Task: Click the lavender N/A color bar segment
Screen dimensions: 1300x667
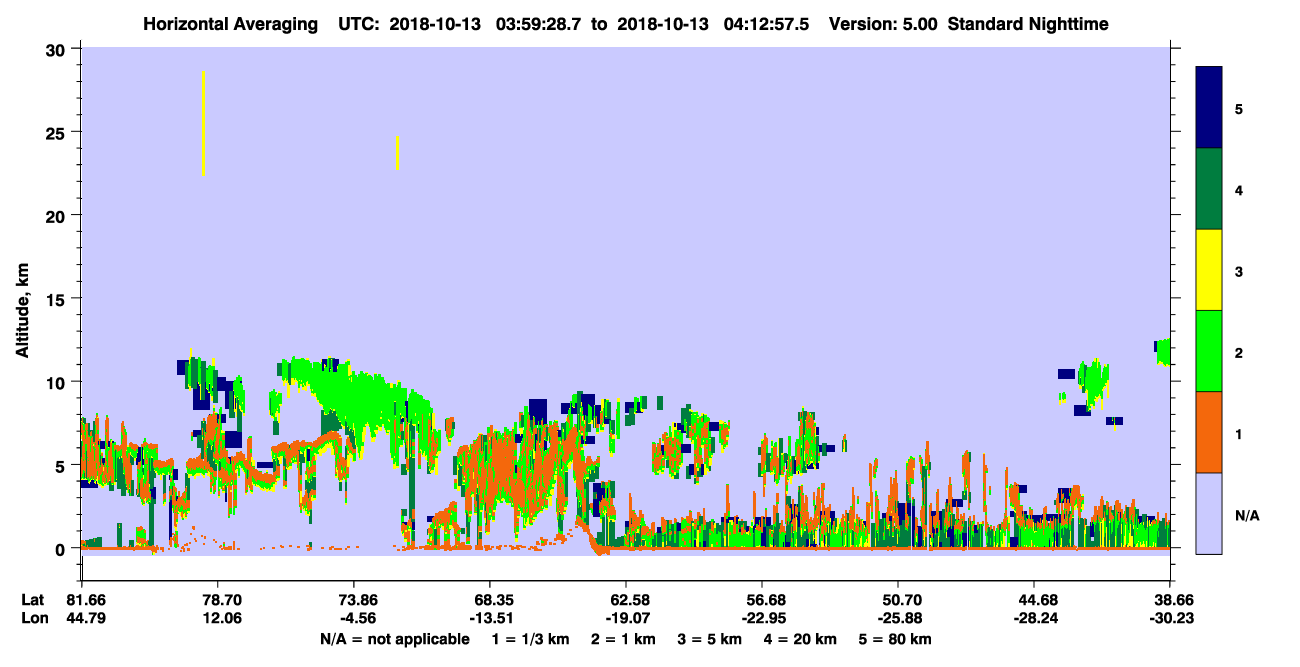Action: pos(1209,513)
